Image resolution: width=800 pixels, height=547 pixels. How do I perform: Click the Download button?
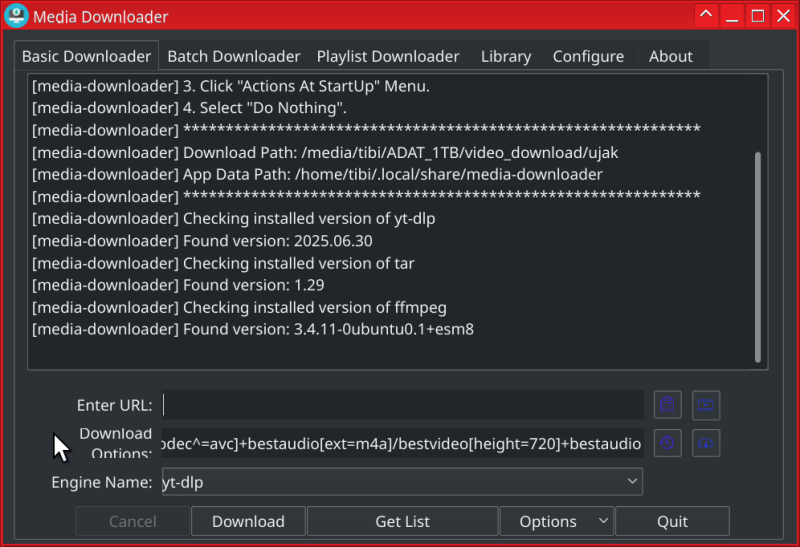(248, 521)
